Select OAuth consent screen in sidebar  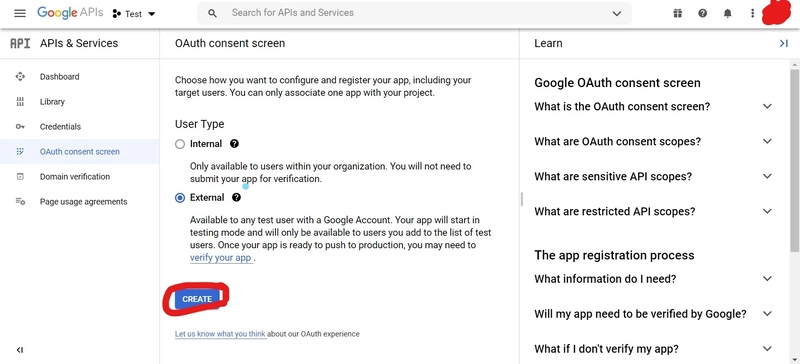[x=80, y=152]
